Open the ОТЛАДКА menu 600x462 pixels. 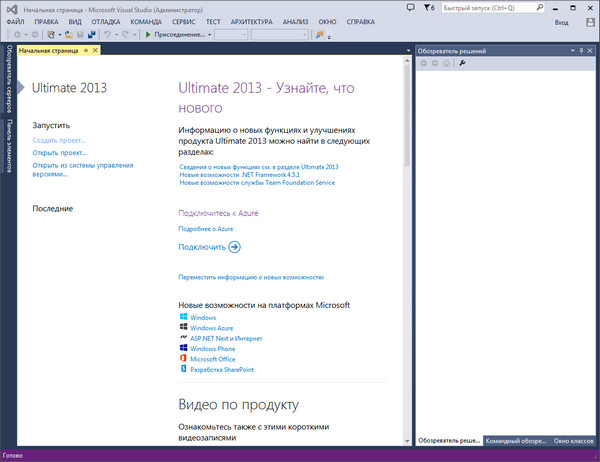(106, 22)
